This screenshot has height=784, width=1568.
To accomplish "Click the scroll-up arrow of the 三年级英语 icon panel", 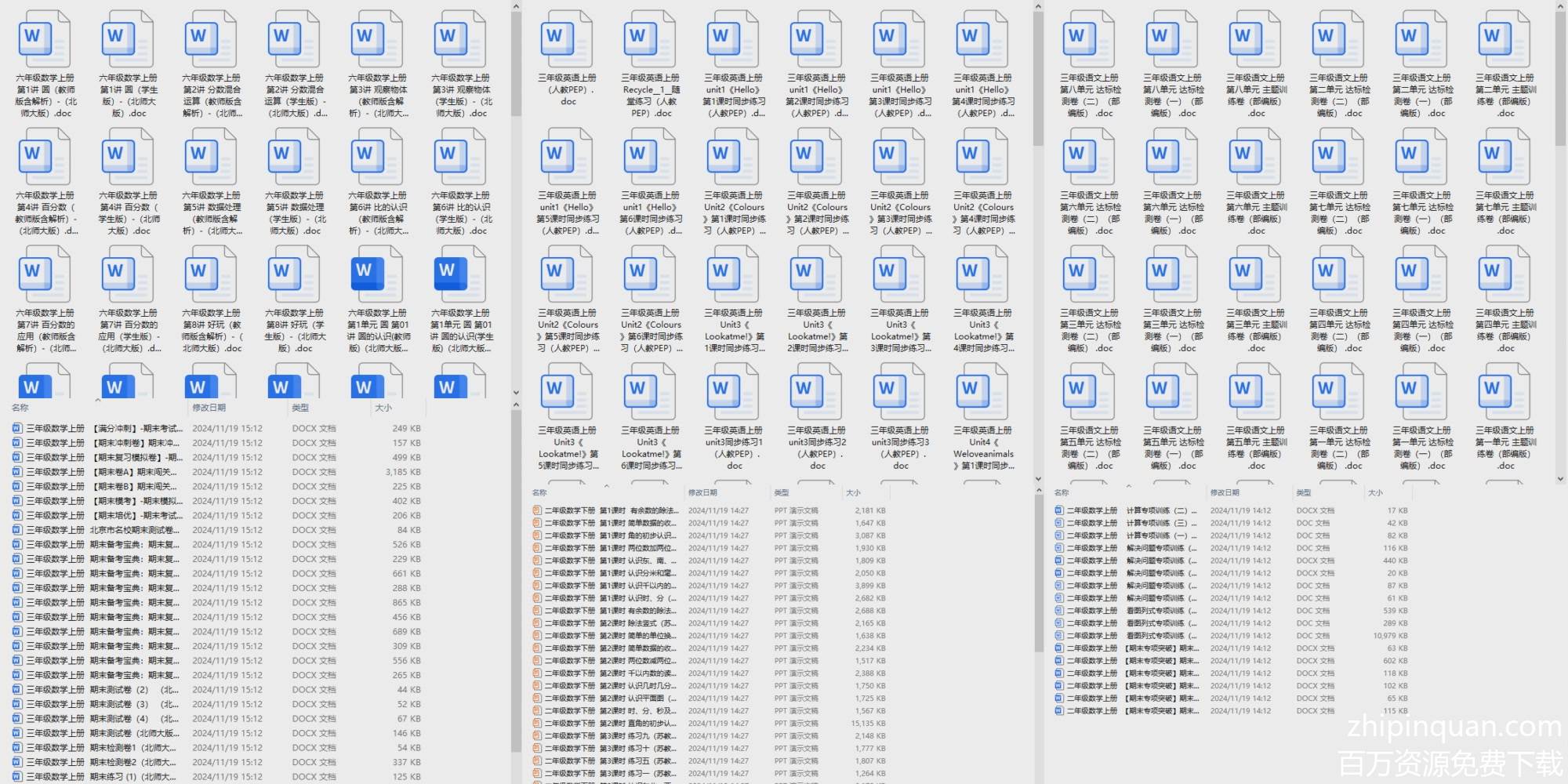I will point(1038,7).
